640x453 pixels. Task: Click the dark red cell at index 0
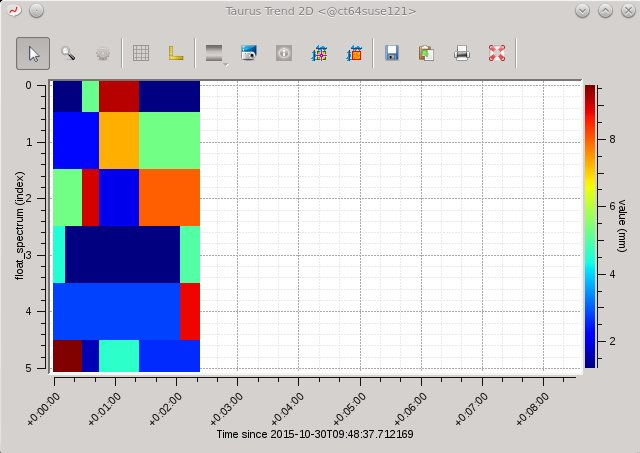pos(119,96)
